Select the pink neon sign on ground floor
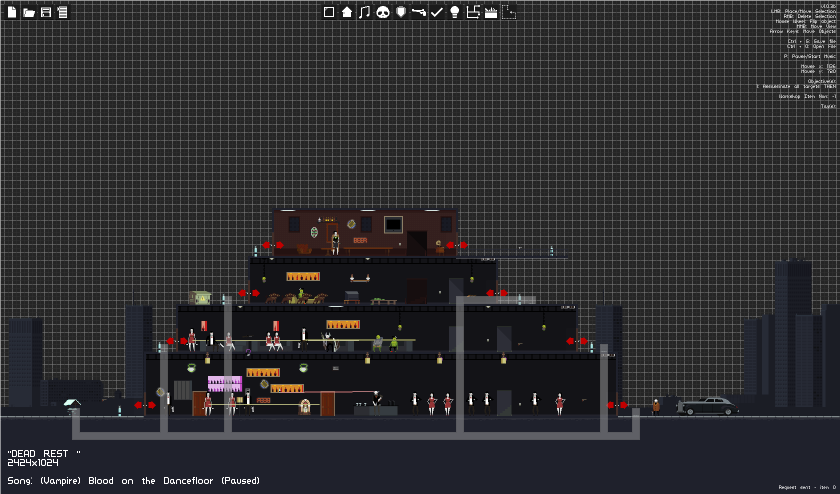840x494 pixels. tap(225, 384)
